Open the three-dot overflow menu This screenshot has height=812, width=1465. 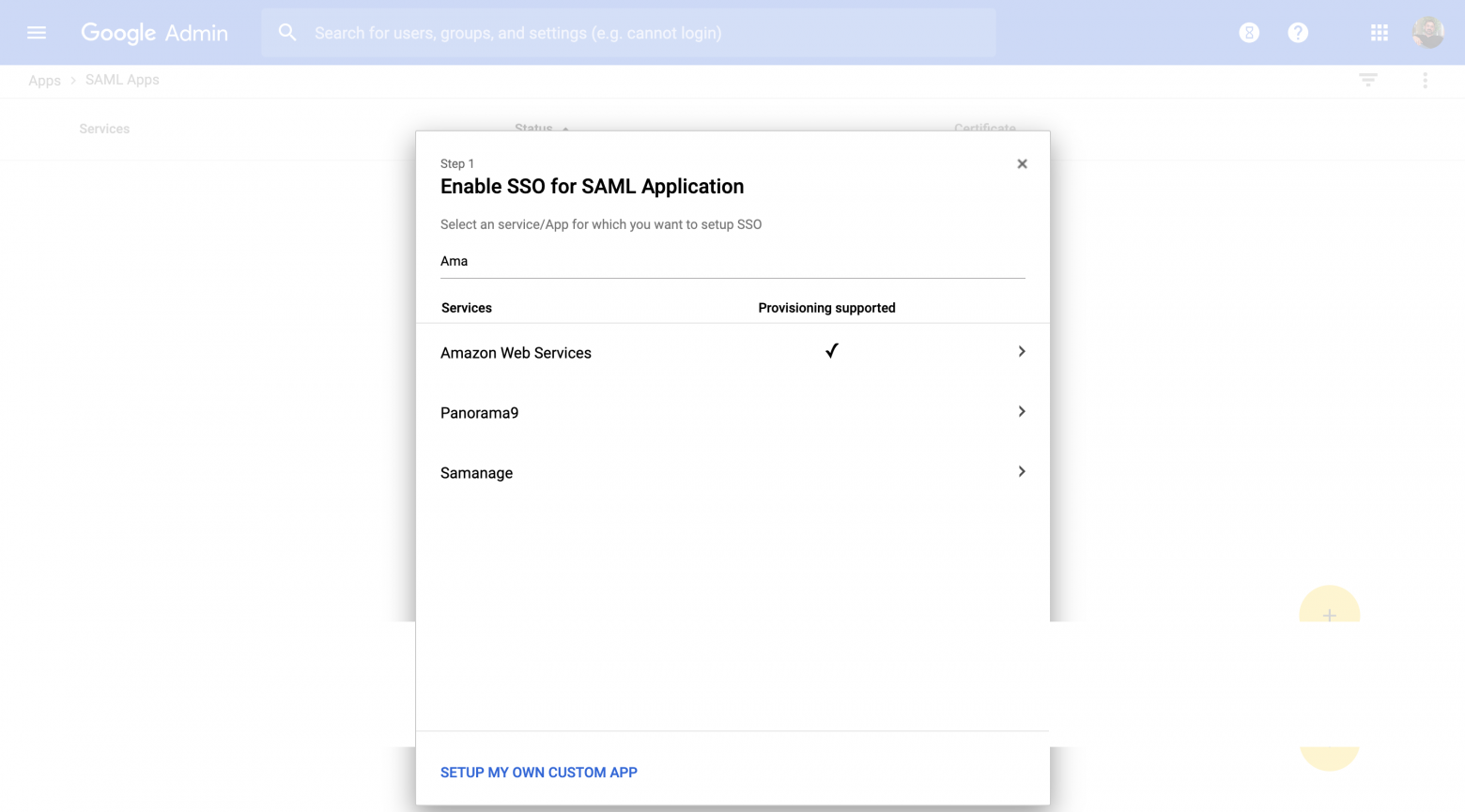point(1425,80)
